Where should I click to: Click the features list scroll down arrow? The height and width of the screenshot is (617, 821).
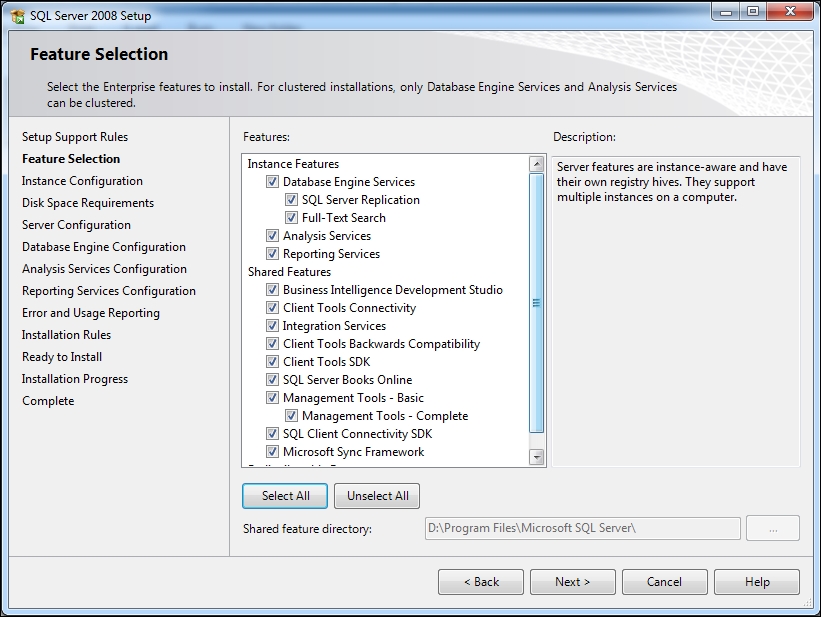pyautogui.click(x=537, y=457)
